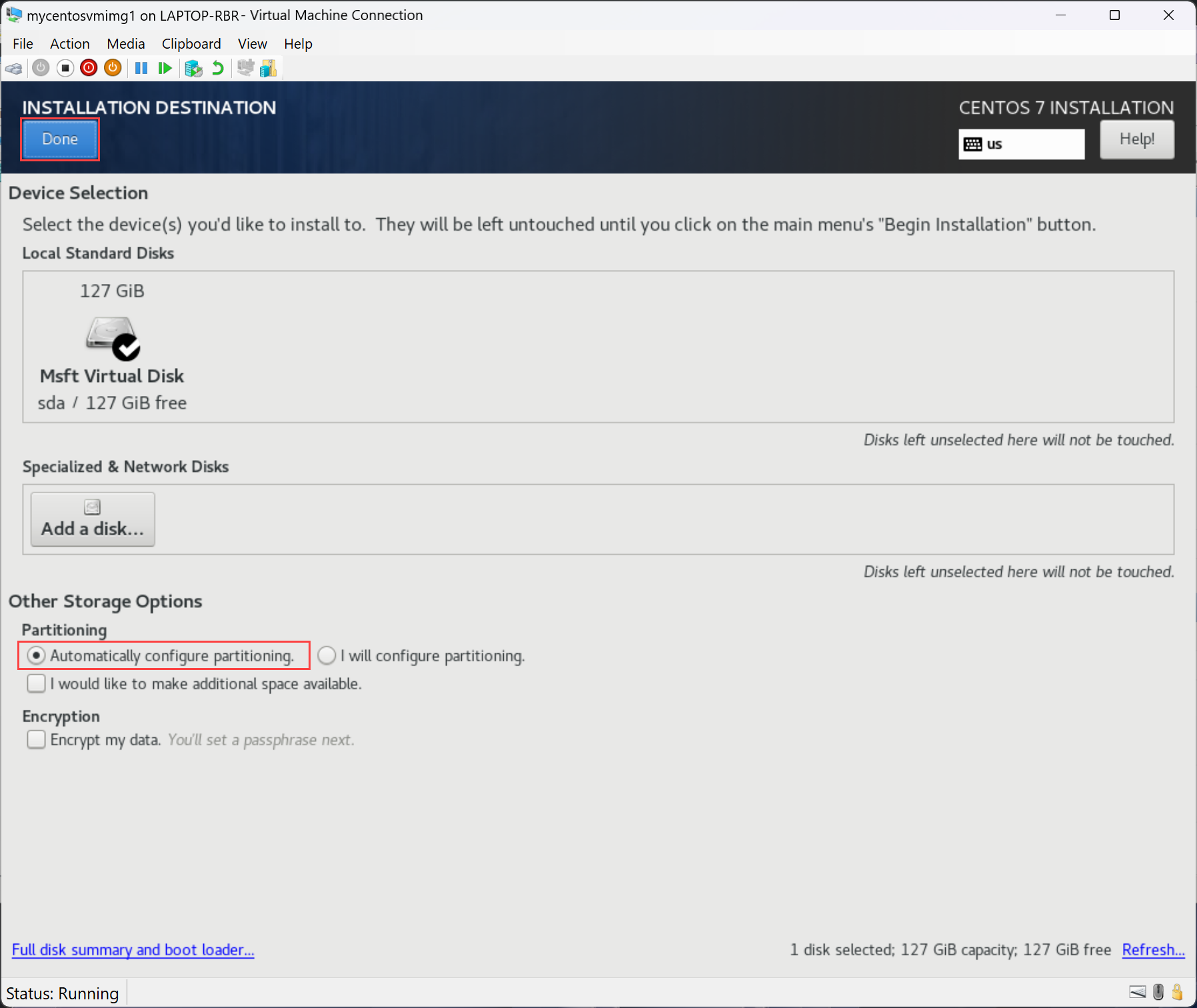1197x1008 pixels.
Task: Click the Done button
Action: (x=60, y=139)
